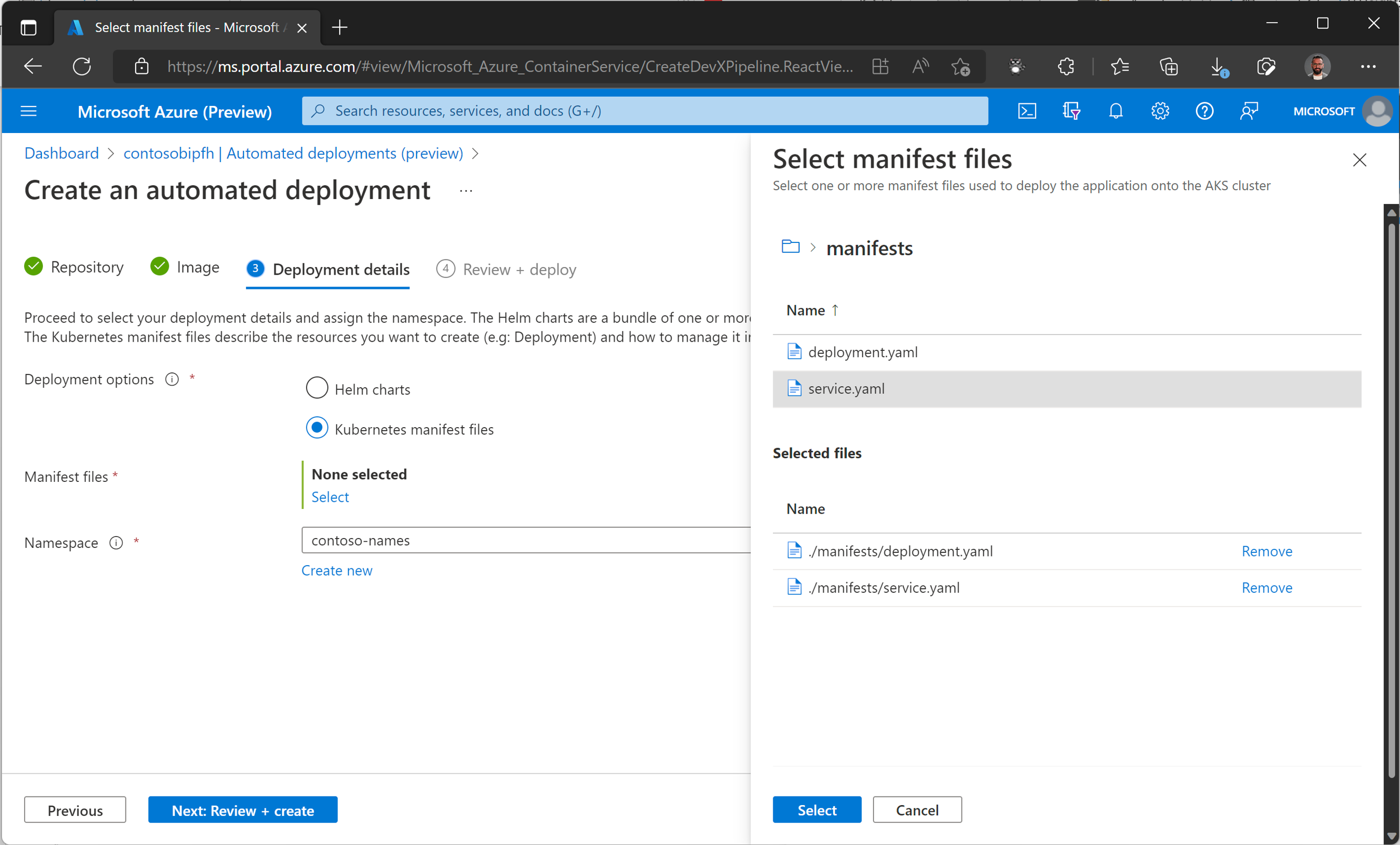
Task: Close the Select manifest files browser tab
Action: 302,28
